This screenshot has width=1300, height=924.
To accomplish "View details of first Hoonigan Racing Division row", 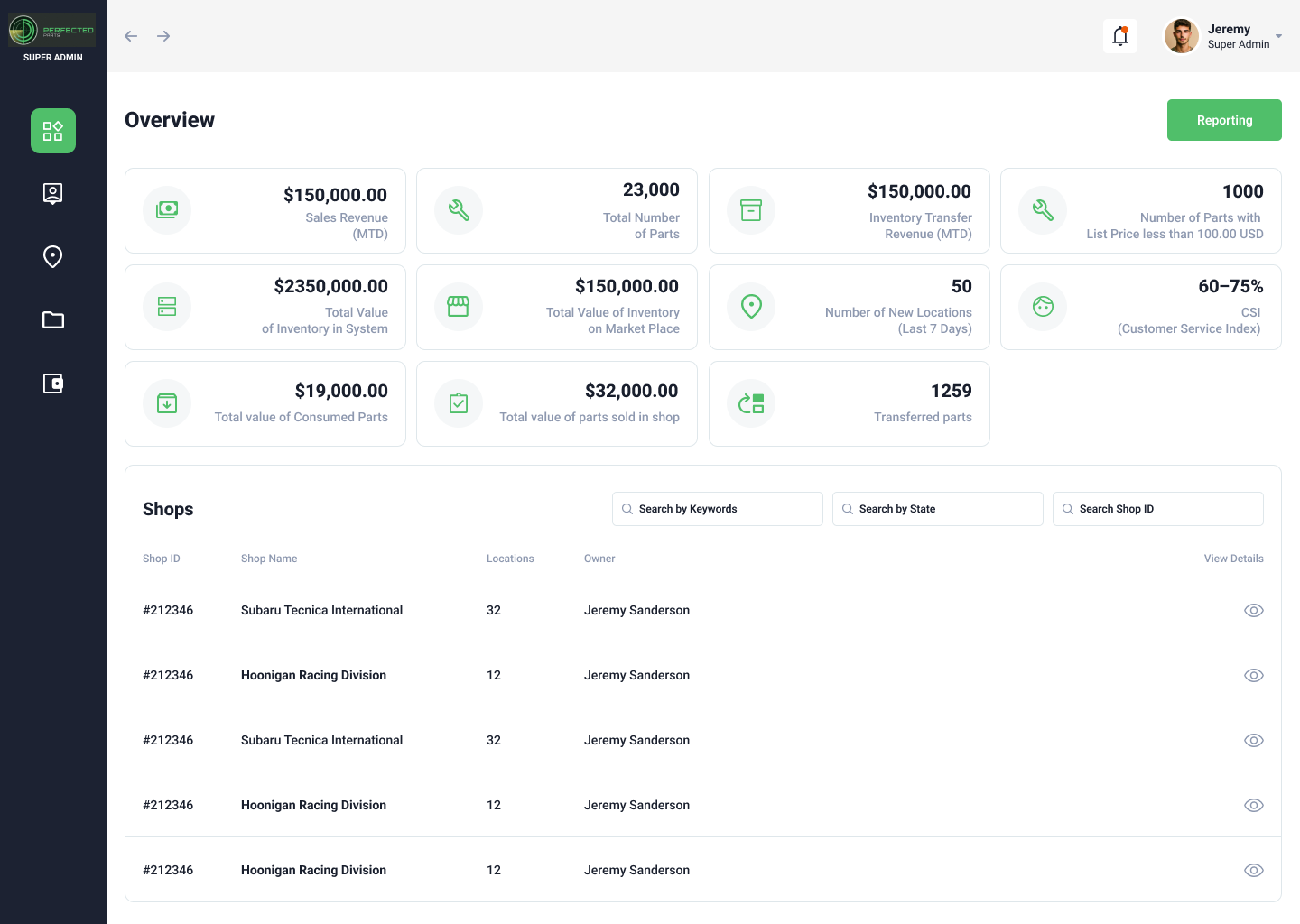I will (x=1253, y=675).
